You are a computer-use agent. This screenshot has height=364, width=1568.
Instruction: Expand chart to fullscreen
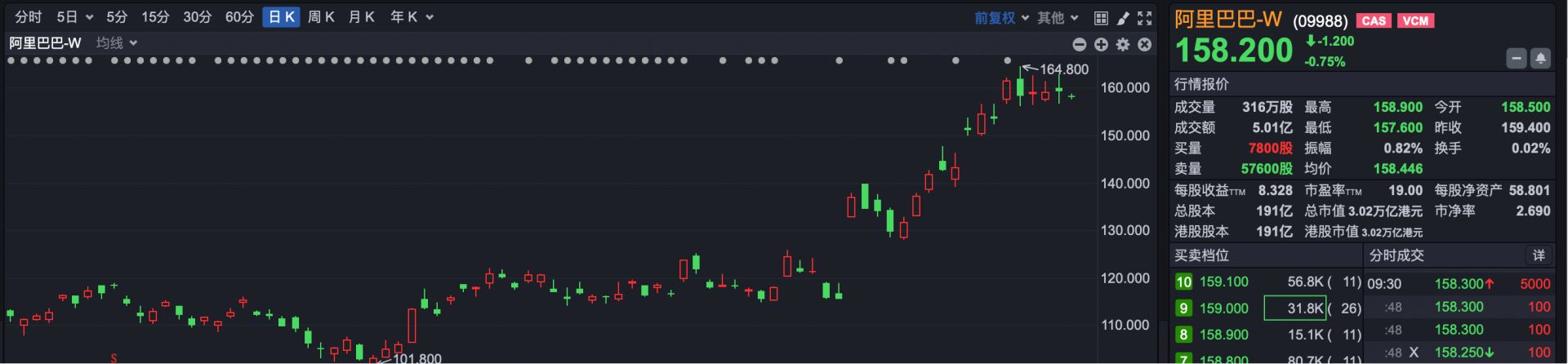(x=1145, y=18)
